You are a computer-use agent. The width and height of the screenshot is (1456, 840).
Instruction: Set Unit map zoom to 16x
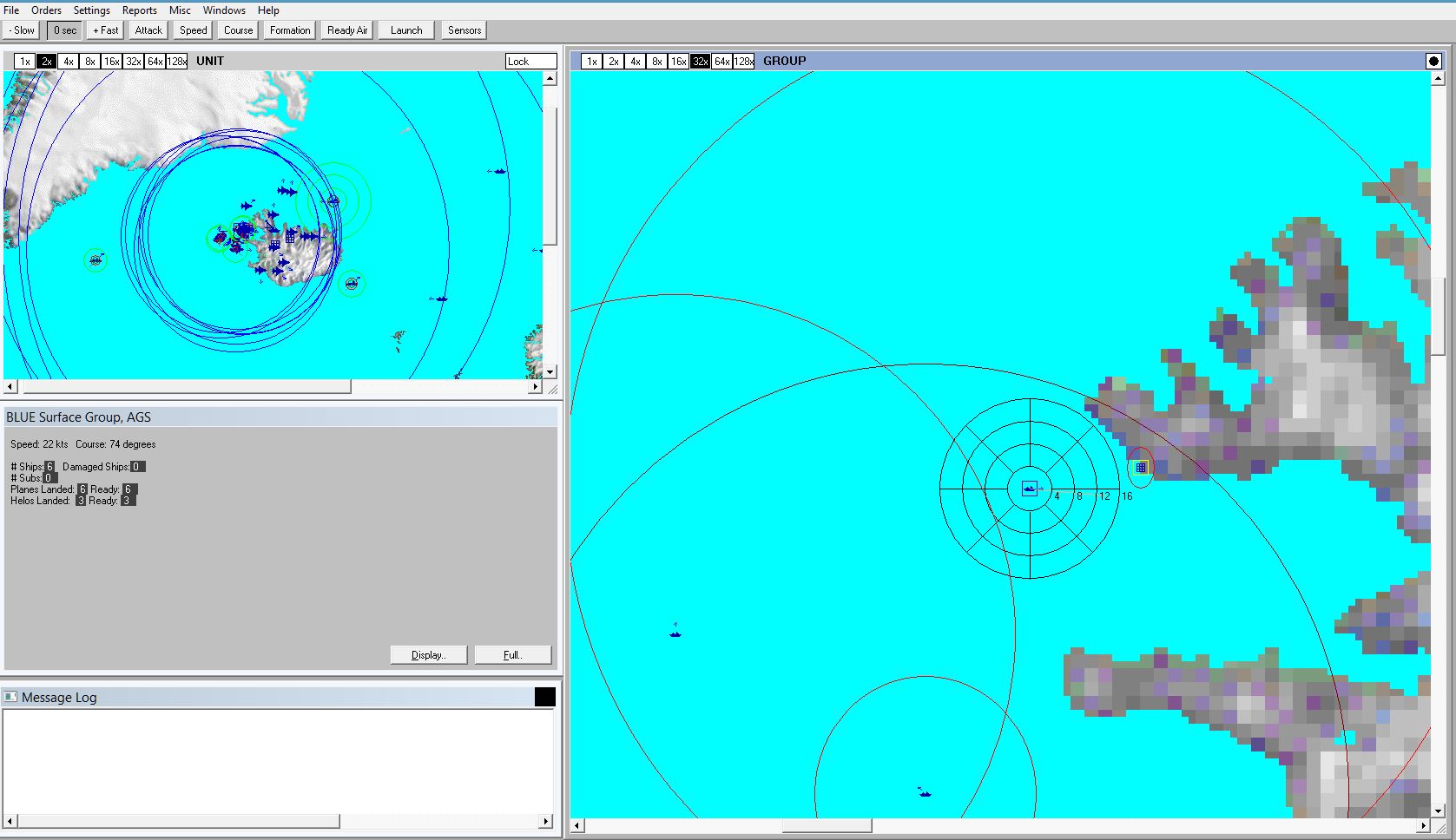(112, 61)
